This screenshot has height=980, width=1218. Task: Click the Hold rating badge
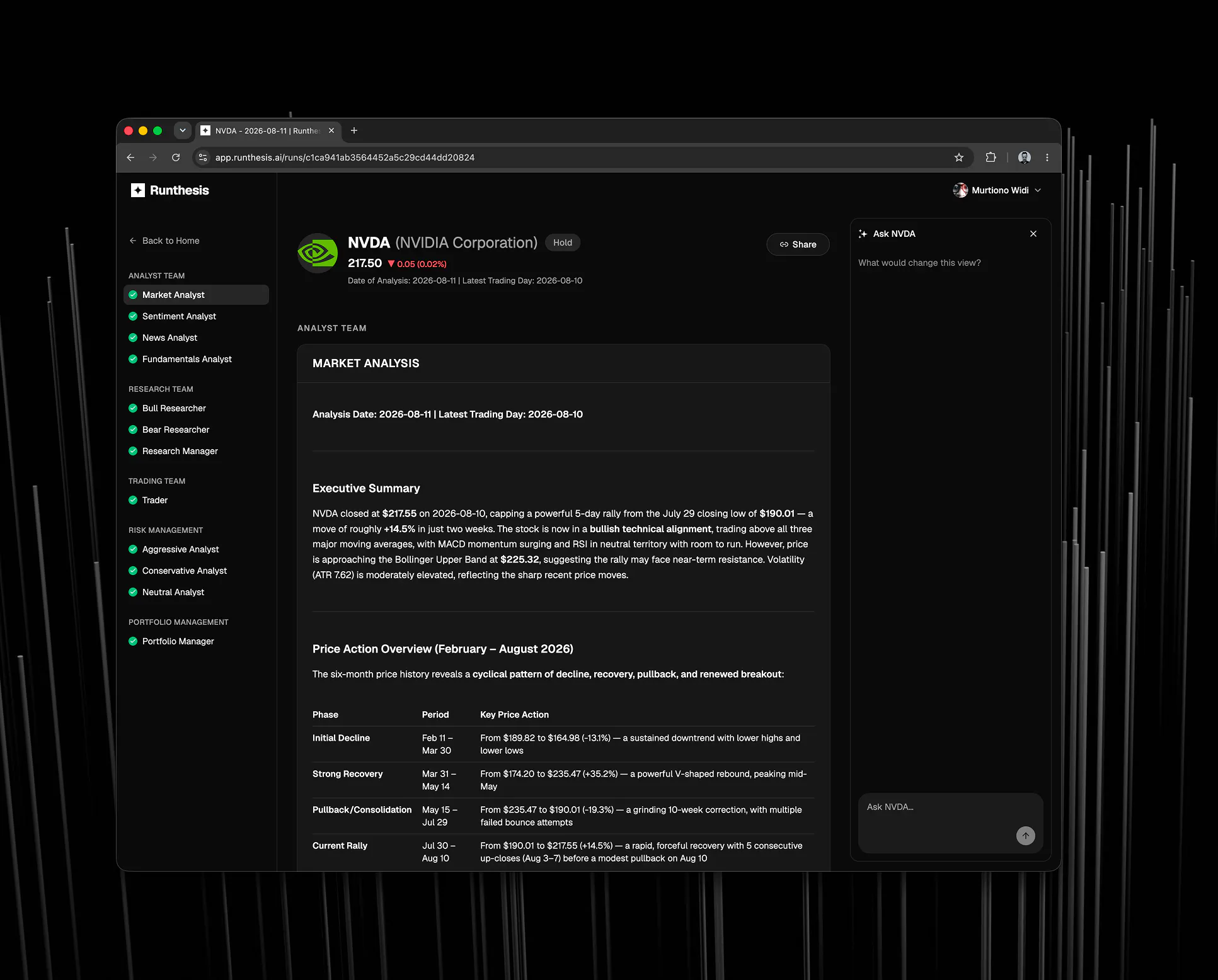[563, 242]
